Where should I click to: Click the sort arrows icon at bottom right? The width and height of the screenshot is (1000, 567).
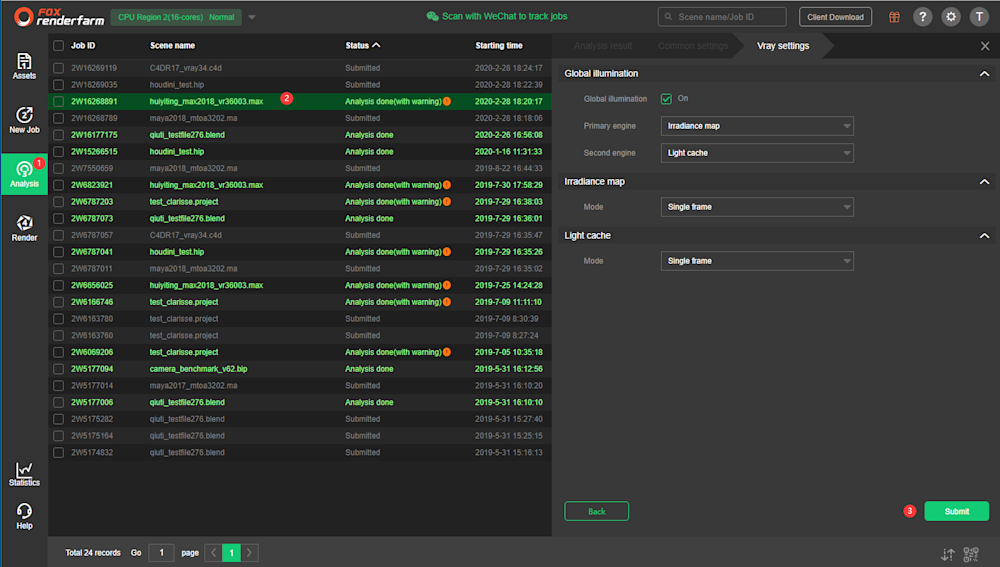point(948,554)
